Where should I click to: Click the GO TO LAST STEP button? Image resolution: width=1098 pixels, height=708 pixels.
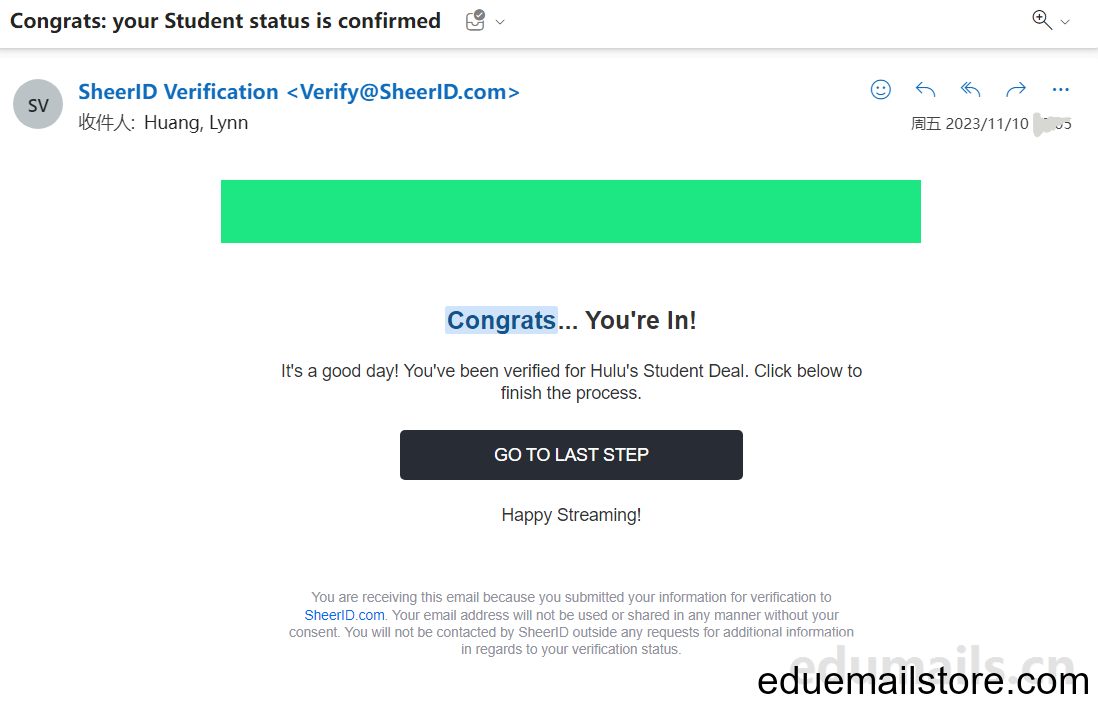571,454
